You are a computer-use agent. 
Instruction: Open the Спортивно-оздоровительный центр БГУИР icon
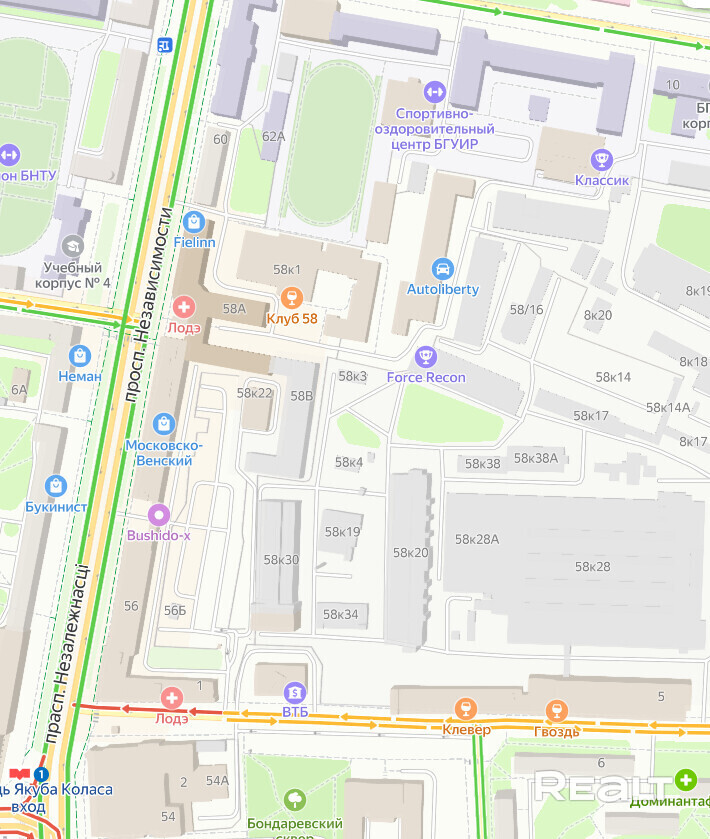[x=434, y=92]
